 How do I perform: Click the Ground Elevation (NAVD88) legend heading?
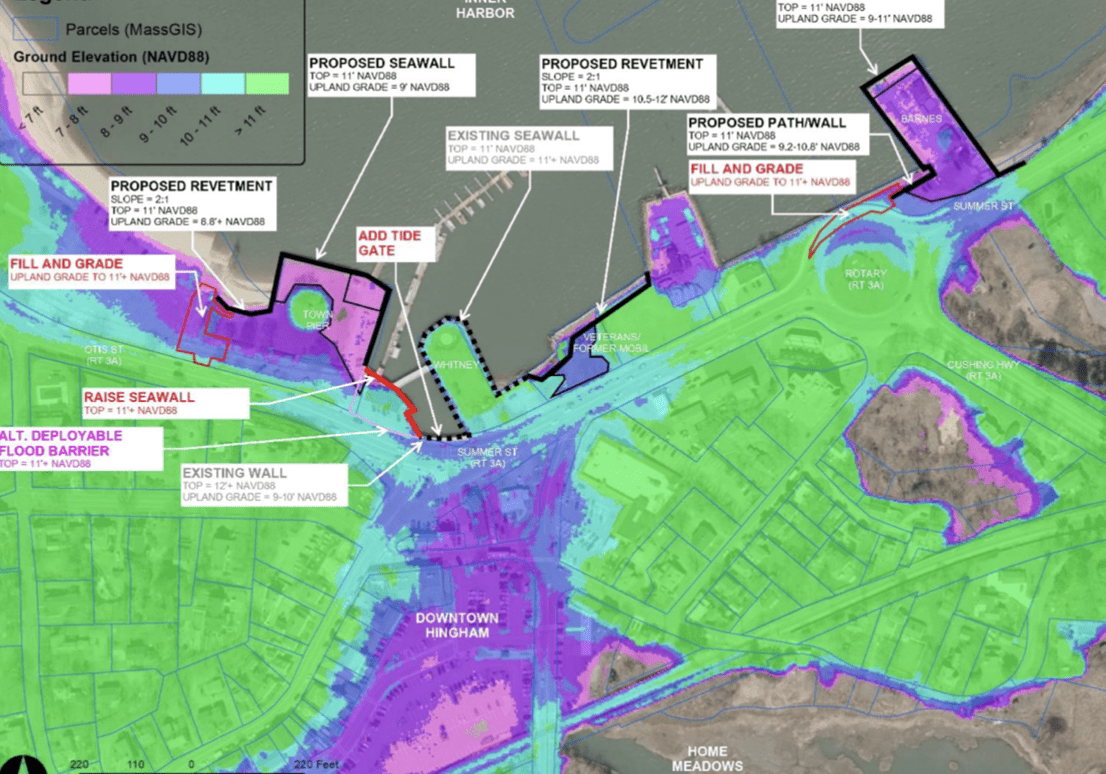coord(110,57)
